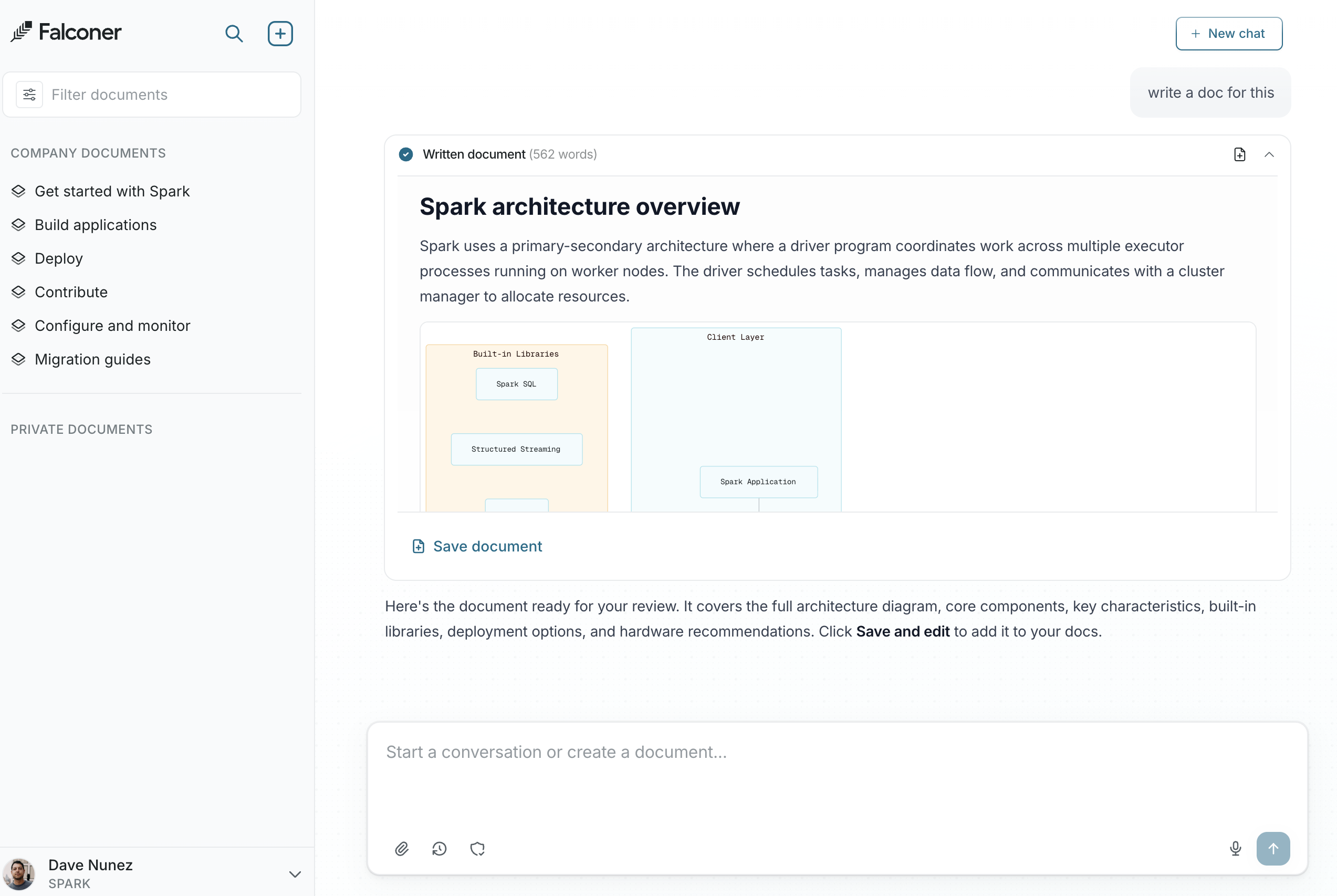The width and height of the screenshot is (1337, 896).
Task: Click the new document plus icon
Action: [280, 34]
